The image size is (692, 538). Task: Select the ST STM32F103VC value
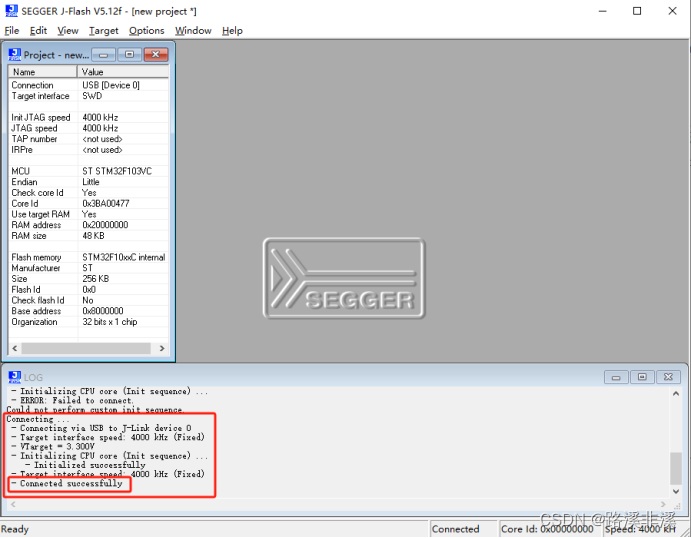coord(117,171)
